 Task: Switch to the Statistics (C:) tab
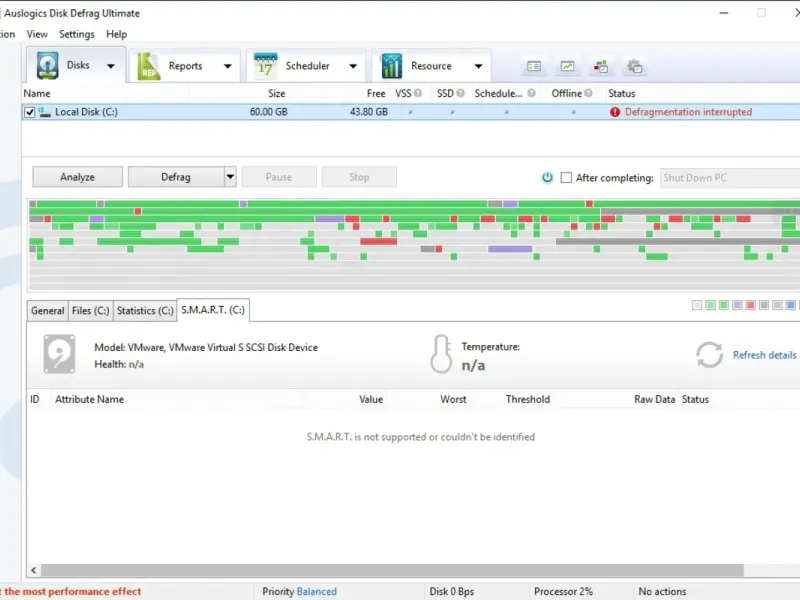pos(145,311)
